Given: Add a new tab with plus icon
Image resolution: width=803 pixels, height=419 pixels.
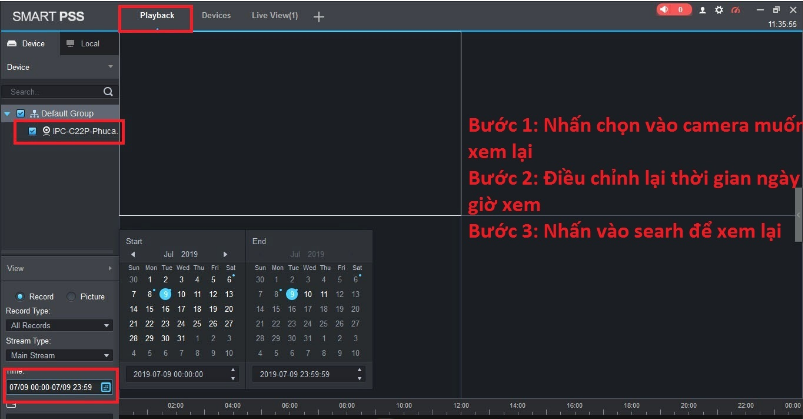Looking at the screenshot, I should point(319,16).
